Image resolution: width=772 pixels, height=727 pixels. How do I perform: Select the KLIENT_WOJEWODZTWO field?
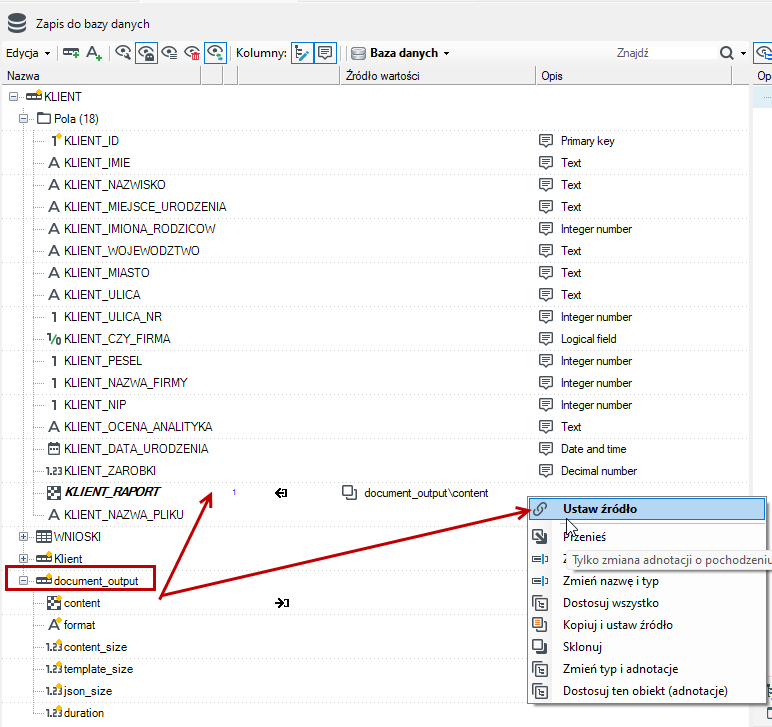(x=132, y=251)
